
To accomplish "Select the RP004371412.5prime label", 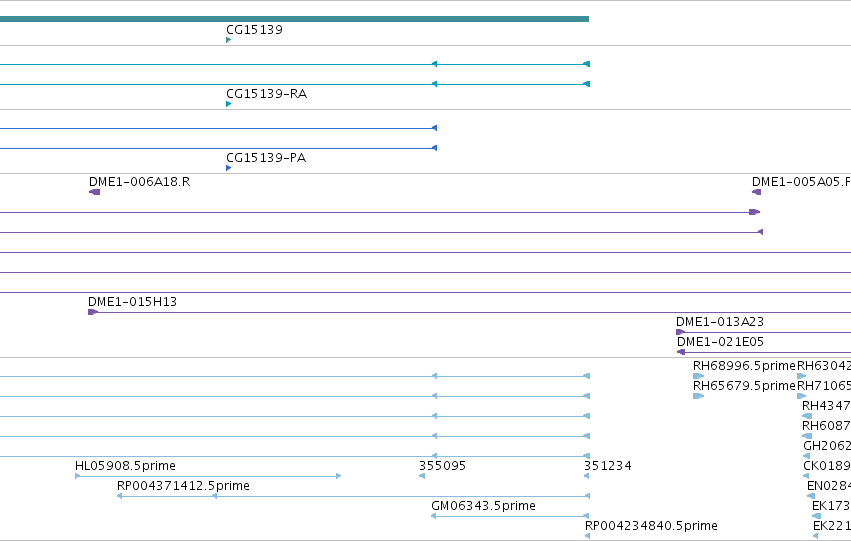I will click(183, 486).
